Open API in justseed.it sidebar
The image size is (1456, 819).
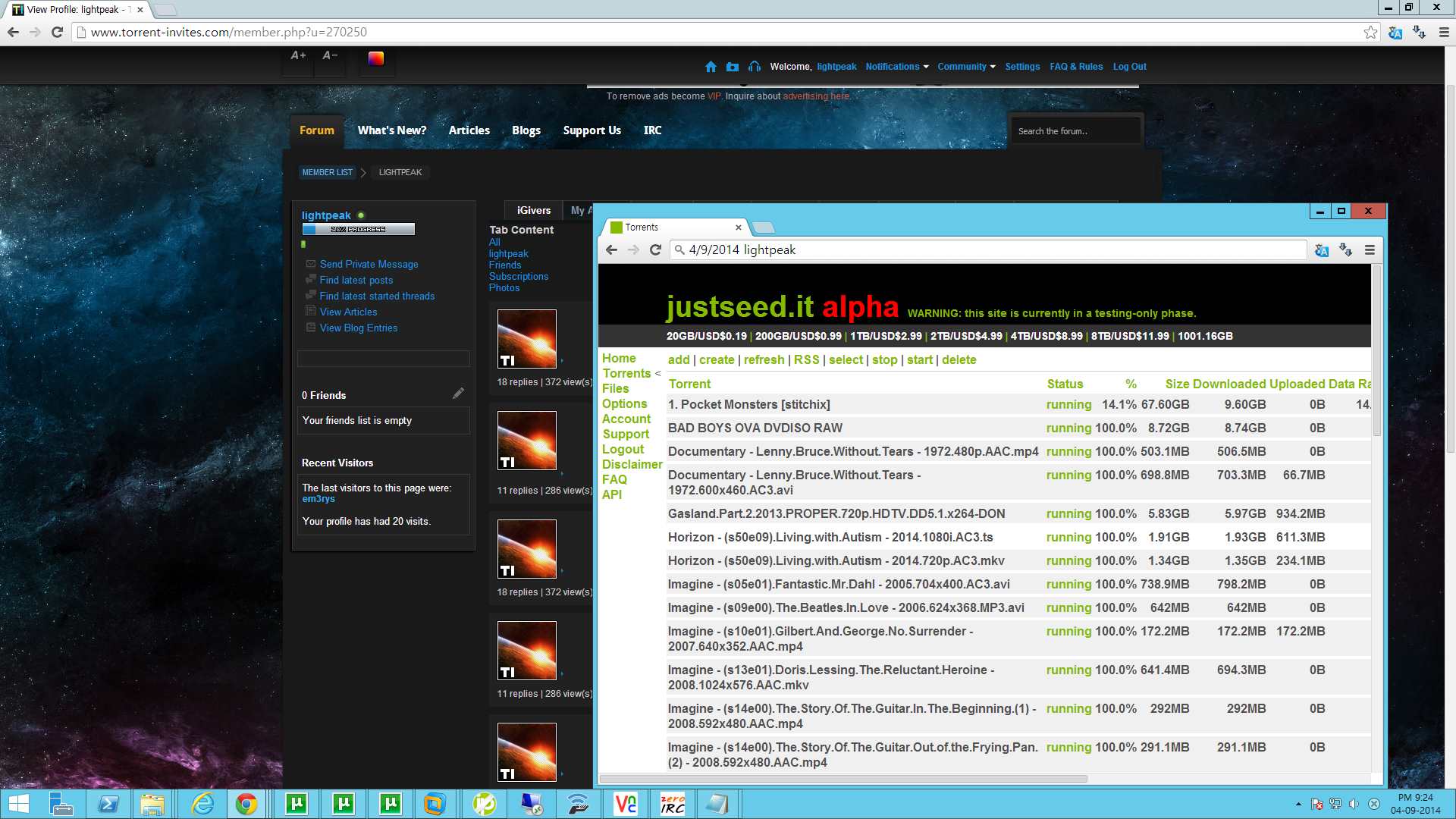[x=612, y=494]
